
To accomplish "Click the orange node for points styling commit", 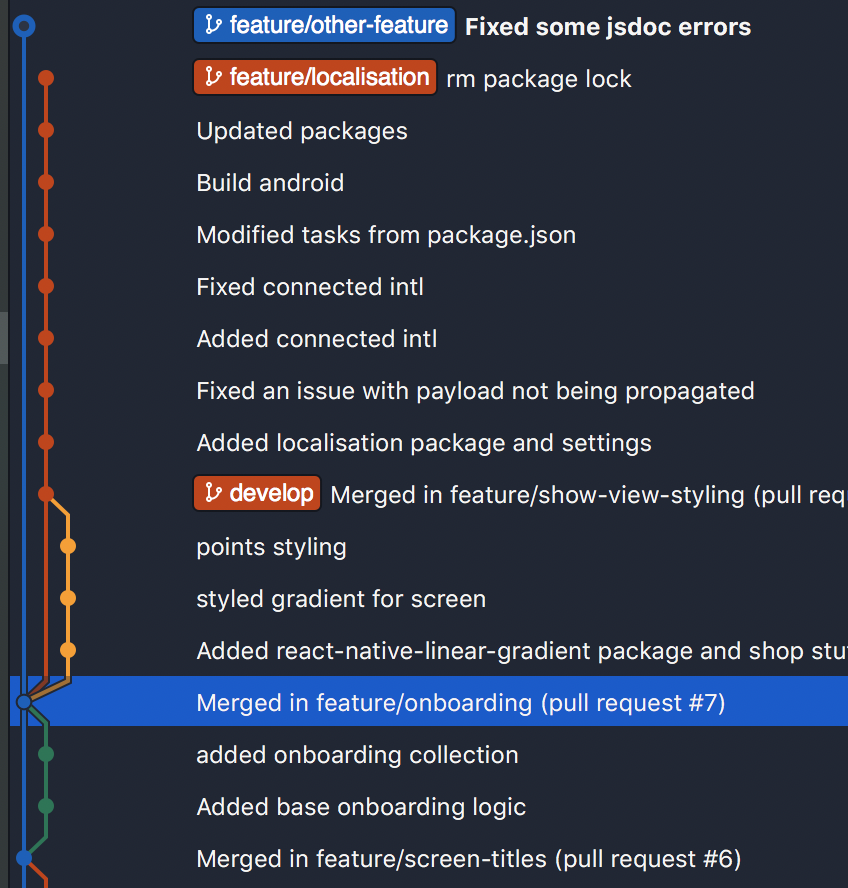I will (x=68, y=546).
